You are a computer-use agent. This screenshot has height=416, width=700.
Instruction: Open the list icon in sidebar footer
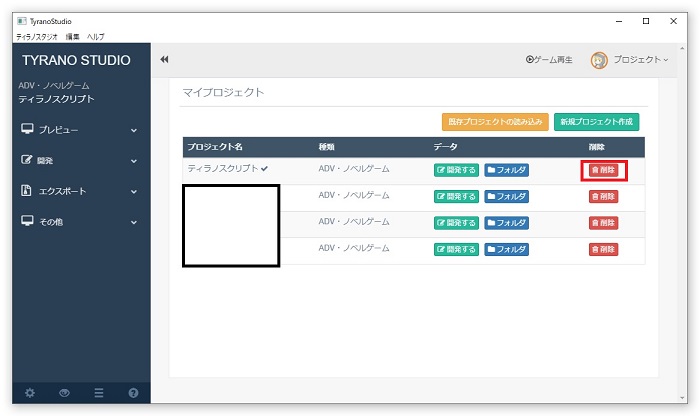click(99, 393)
